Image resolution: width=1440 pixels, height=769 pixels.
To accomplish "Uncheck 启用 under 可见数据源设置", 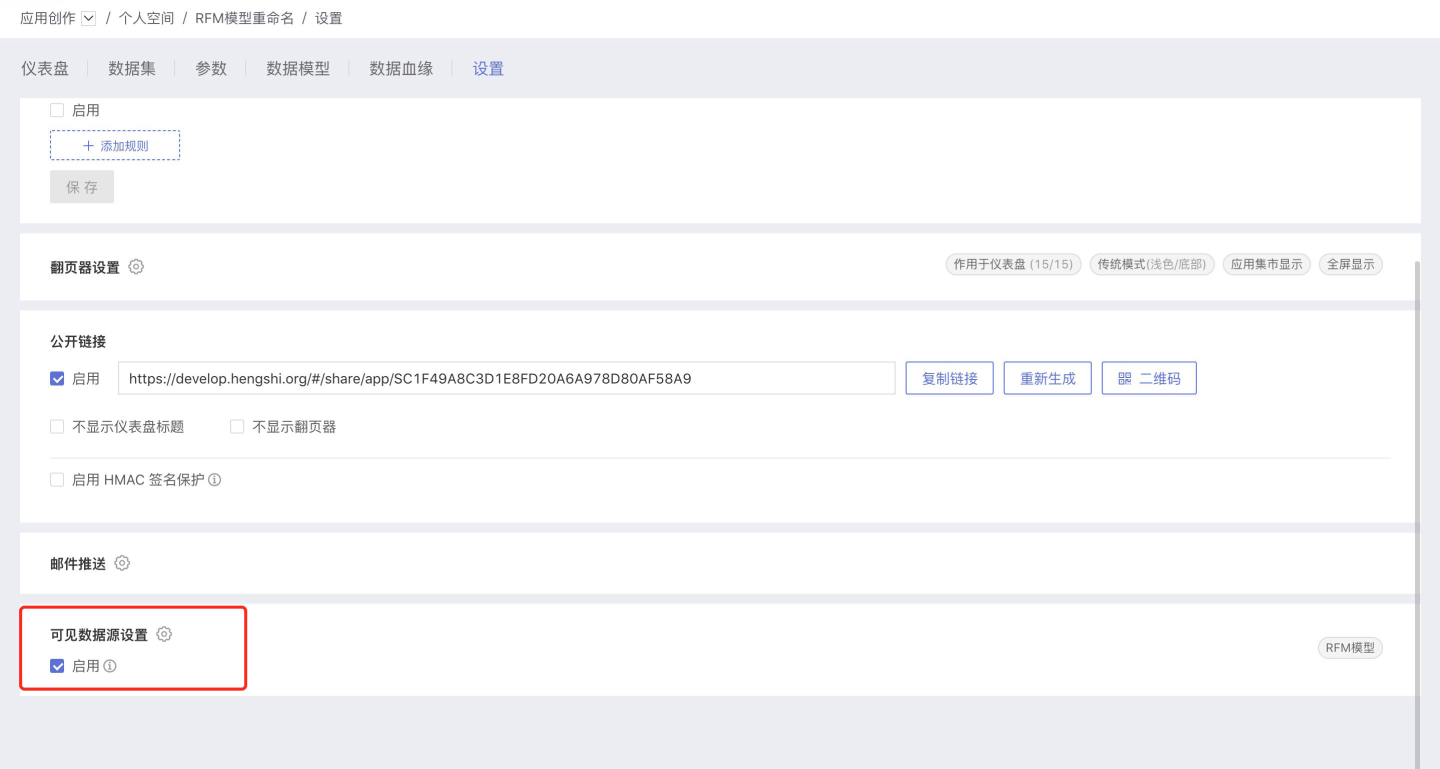I will (57, 666).
